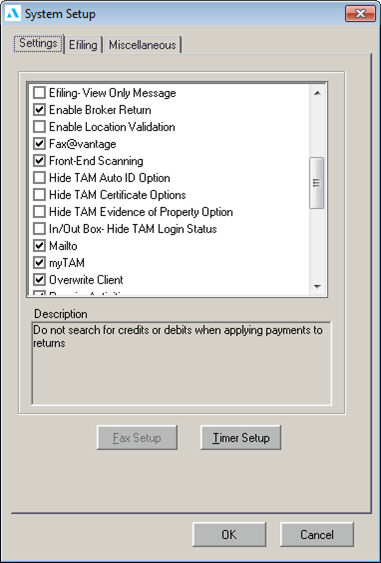381x563 pixels.
Task: Check Hide TAM Certificate Options
Action: point(39,195)
